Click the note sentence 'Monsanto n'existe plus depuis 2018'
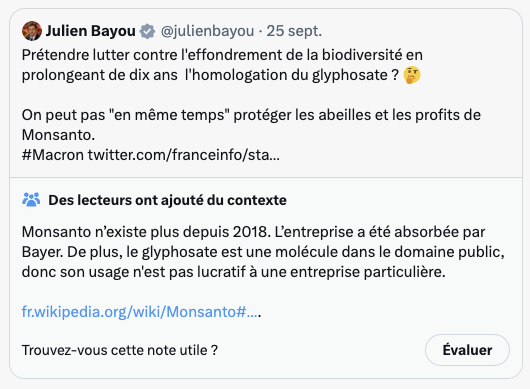The height and width of the screenshot is (389, 530). (146, 232)
